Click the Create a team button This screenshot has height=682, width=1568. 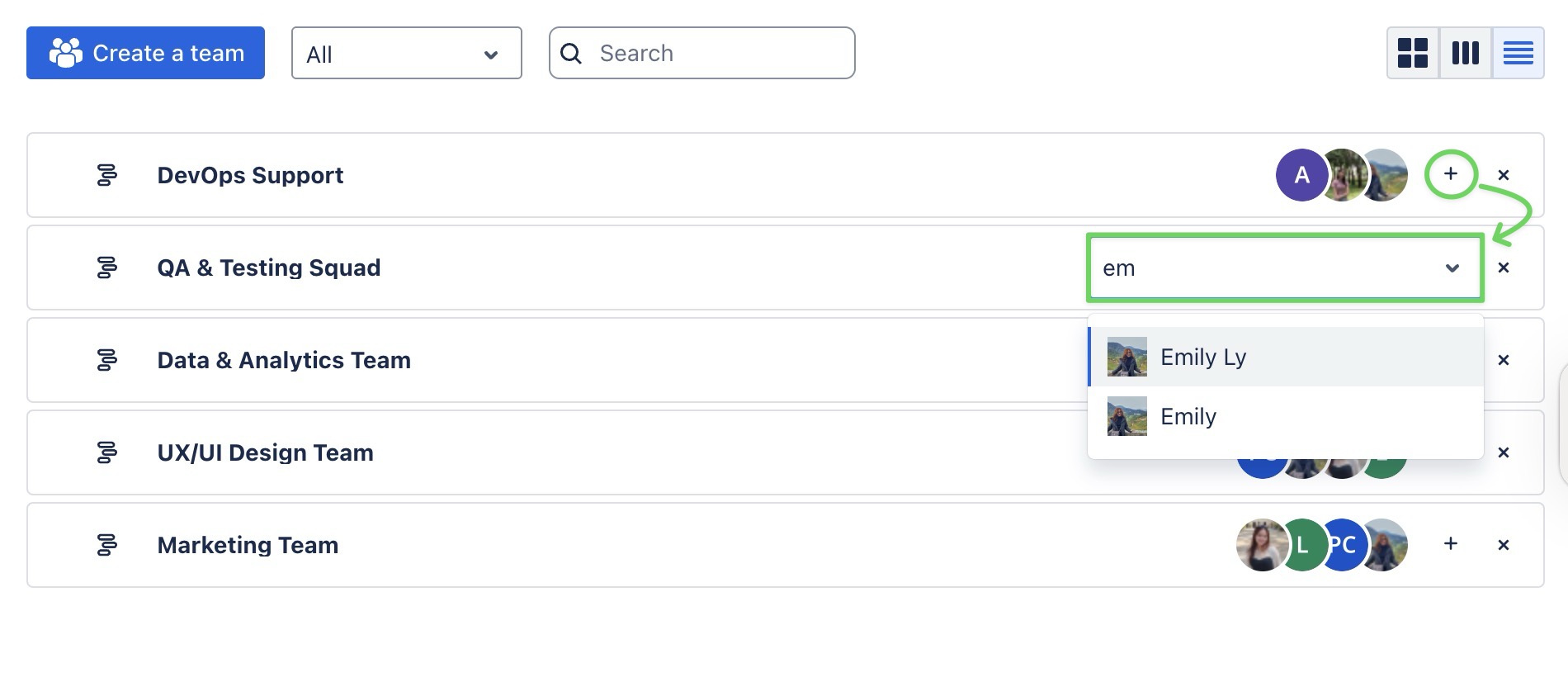[x=145, y=53]
